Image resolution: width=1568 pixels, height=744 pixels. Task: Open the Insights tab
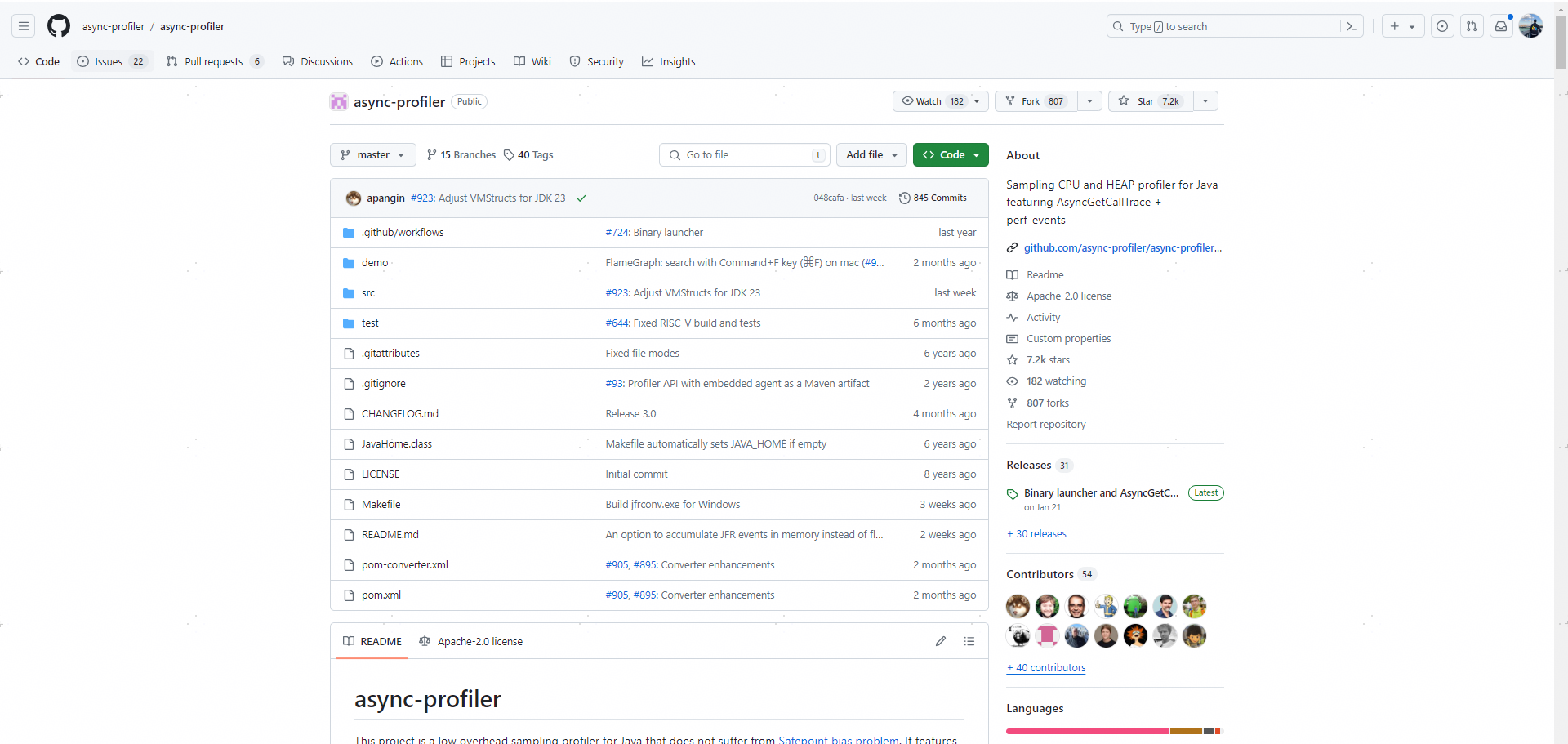669,61
